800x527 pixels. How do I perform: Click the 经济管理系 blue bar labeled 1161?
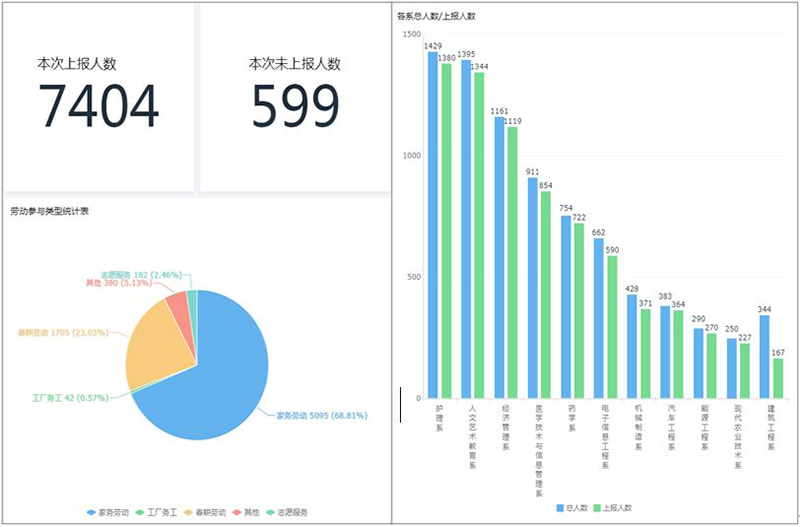[x=500, y=257]
